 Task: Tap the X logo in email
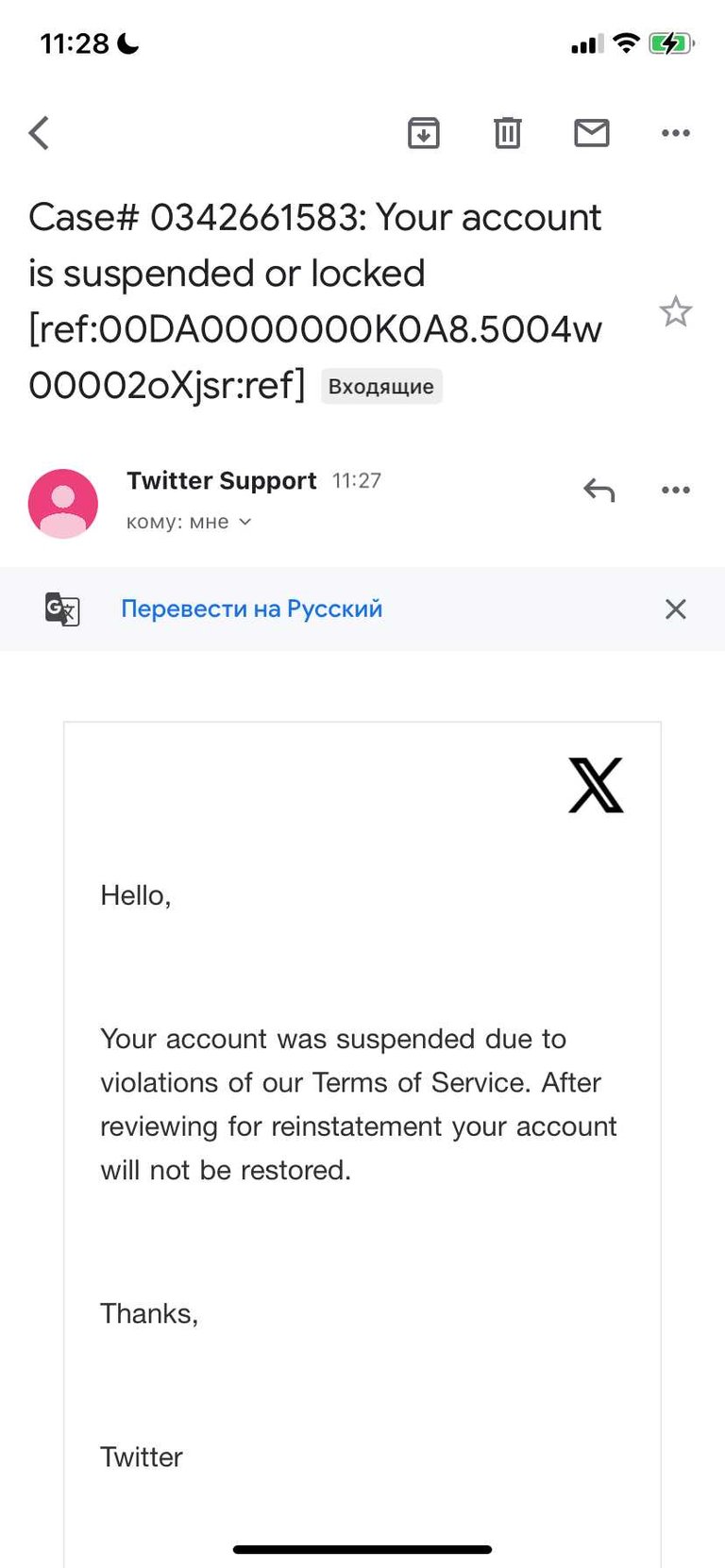point(596,785)
